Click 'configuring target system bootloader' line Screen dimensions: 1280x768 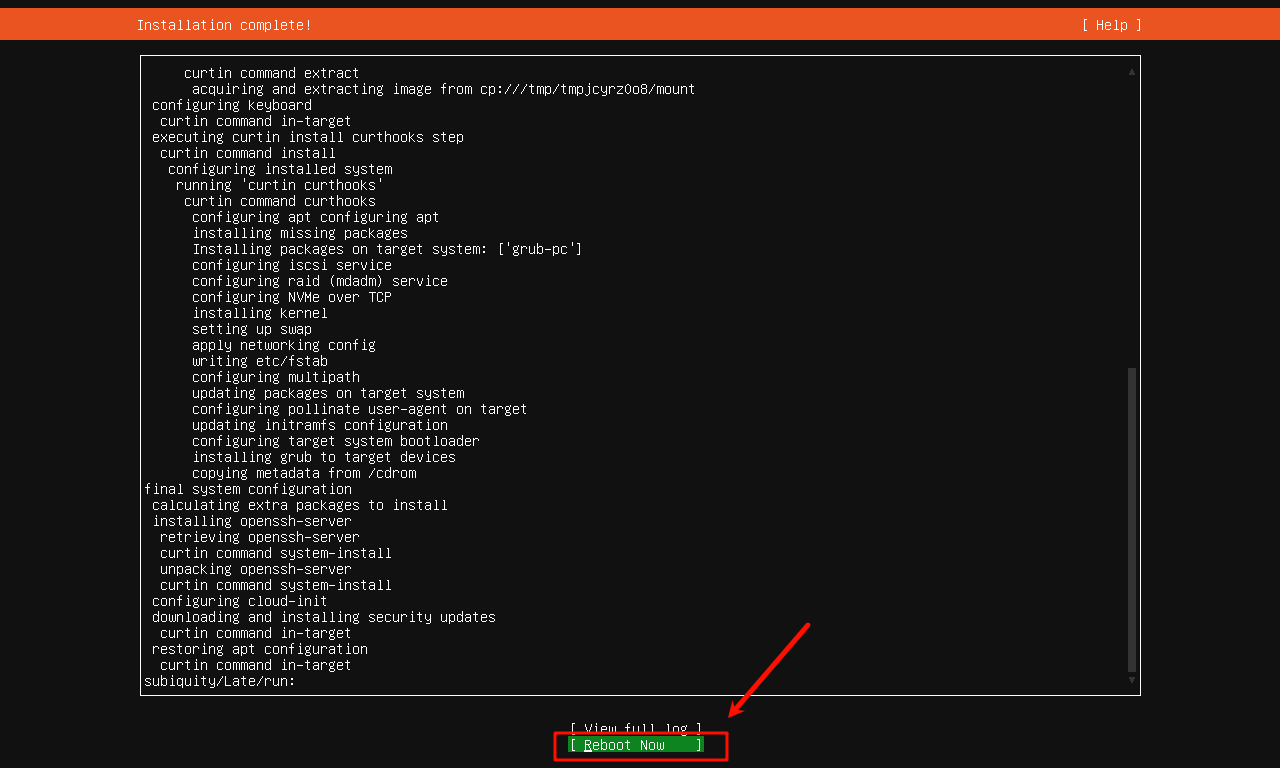coord(336,441)
